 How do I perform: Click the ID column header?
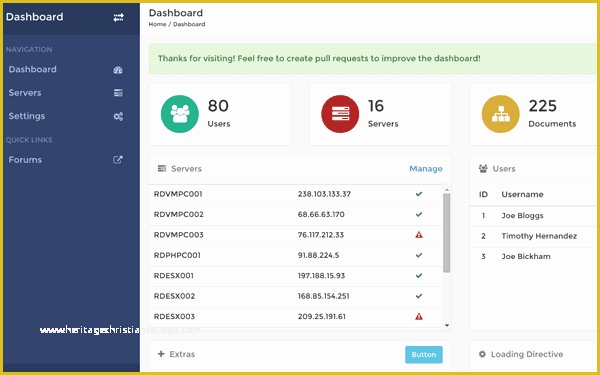click(x=483, y=194)
